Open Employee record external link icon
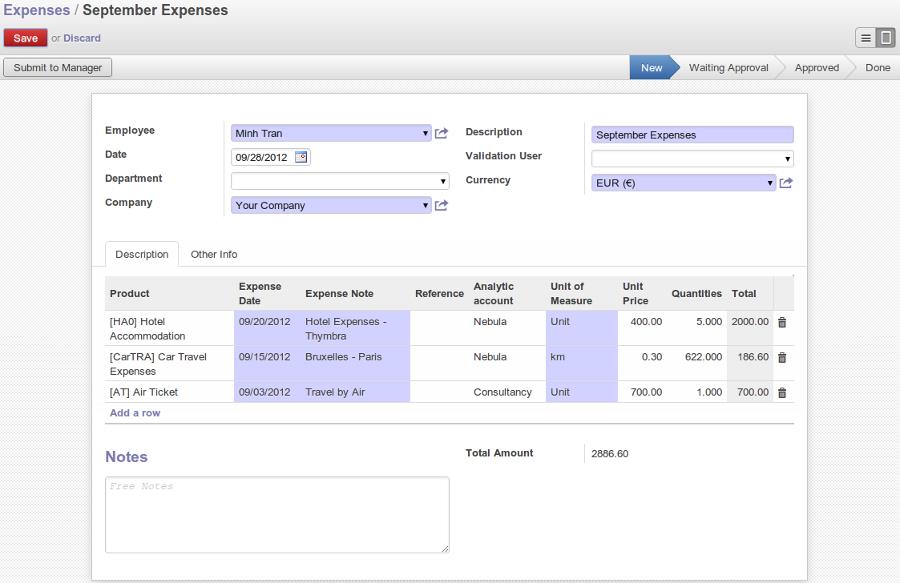This screenshot has height=583, width=900. pyautogui.click(x=441, y=133)
